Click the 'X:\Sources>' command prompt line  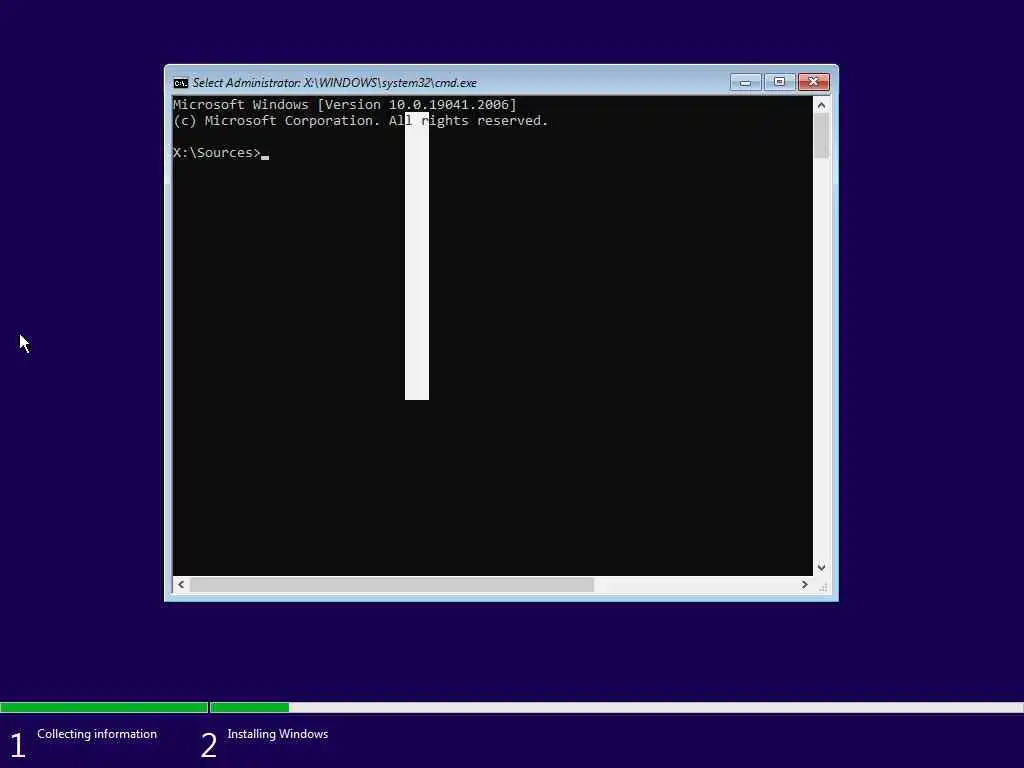coord(221,153)
